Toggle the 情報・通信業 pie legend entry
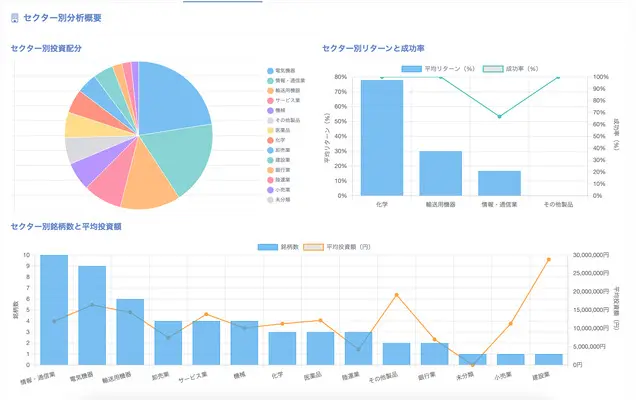Image resolution: width=636 pixels, height=400 pixels. pos(286,81)
